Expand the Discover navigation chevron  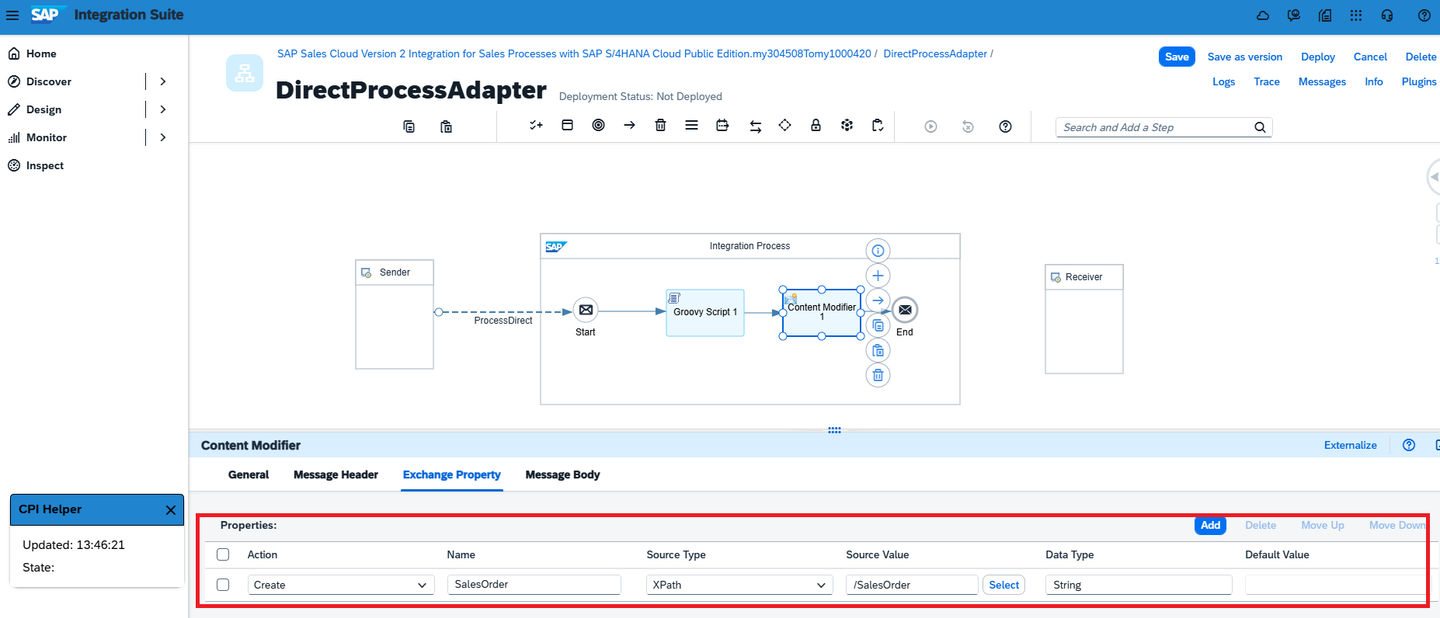(x=163, y=81)
